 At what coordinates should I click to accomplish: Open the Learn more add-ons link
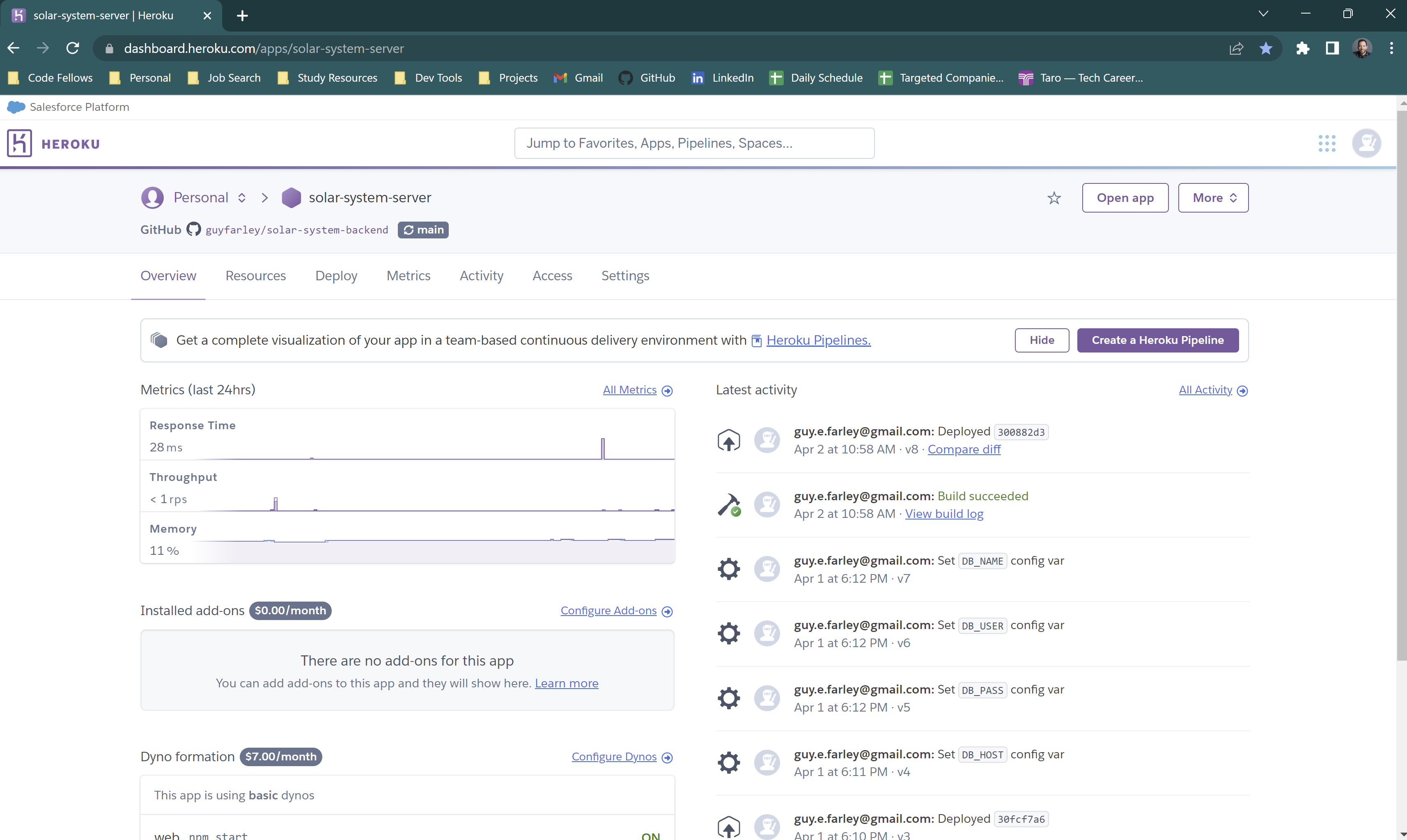point(566,683)
